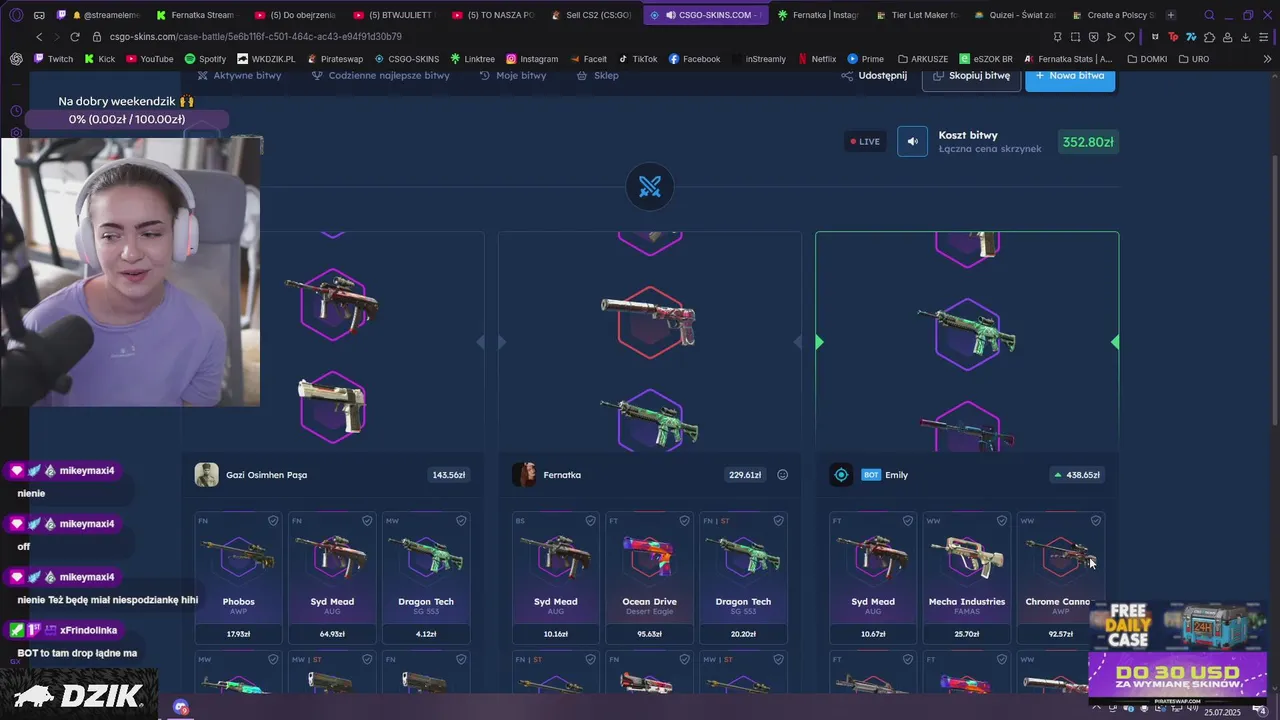Screen dimensions: 1280x720
Task: Switch to Sell CS2 browser tab
Action: [591, 15]
